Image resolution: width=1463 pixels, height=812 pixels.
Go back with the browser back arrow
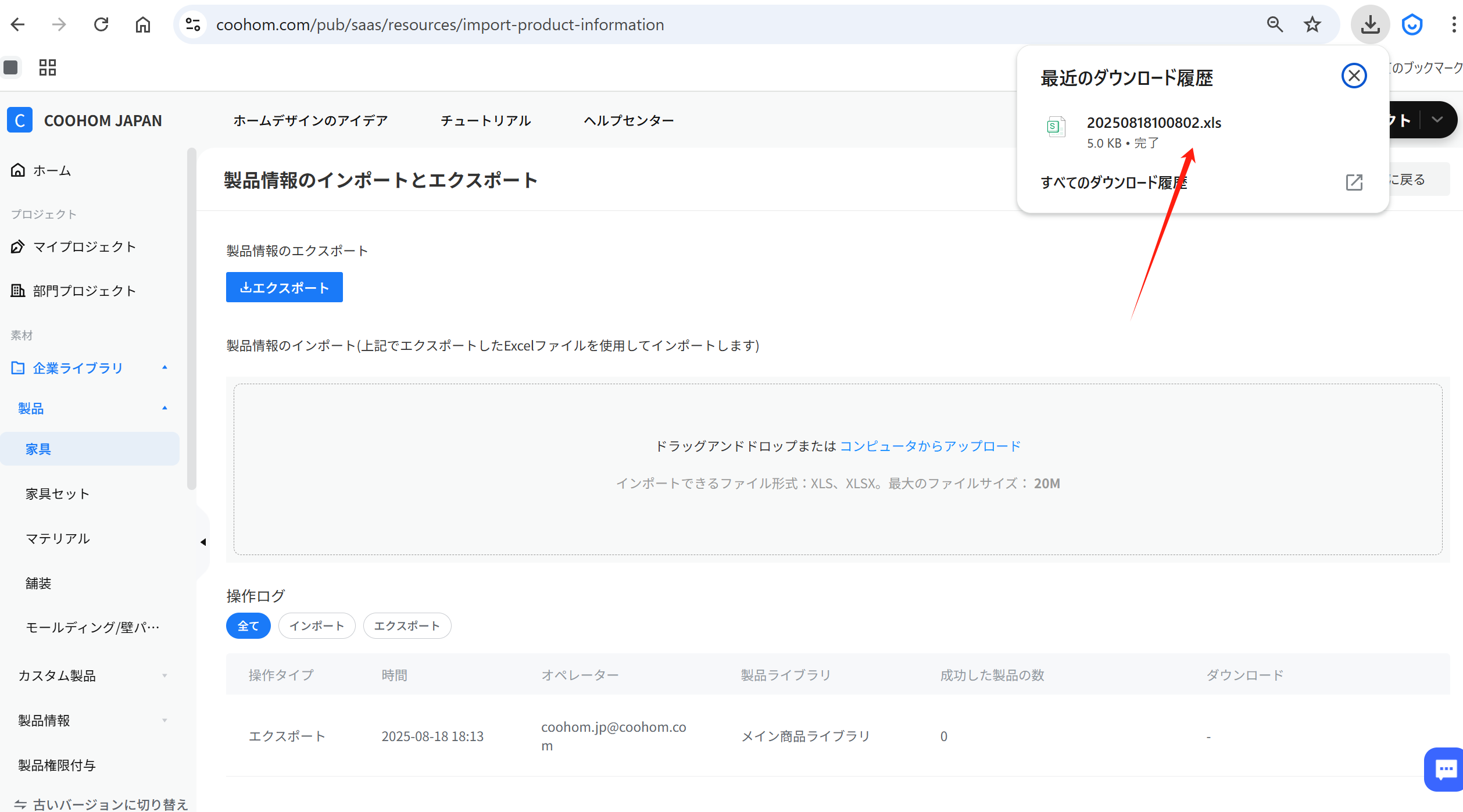[x=18, y=24]
